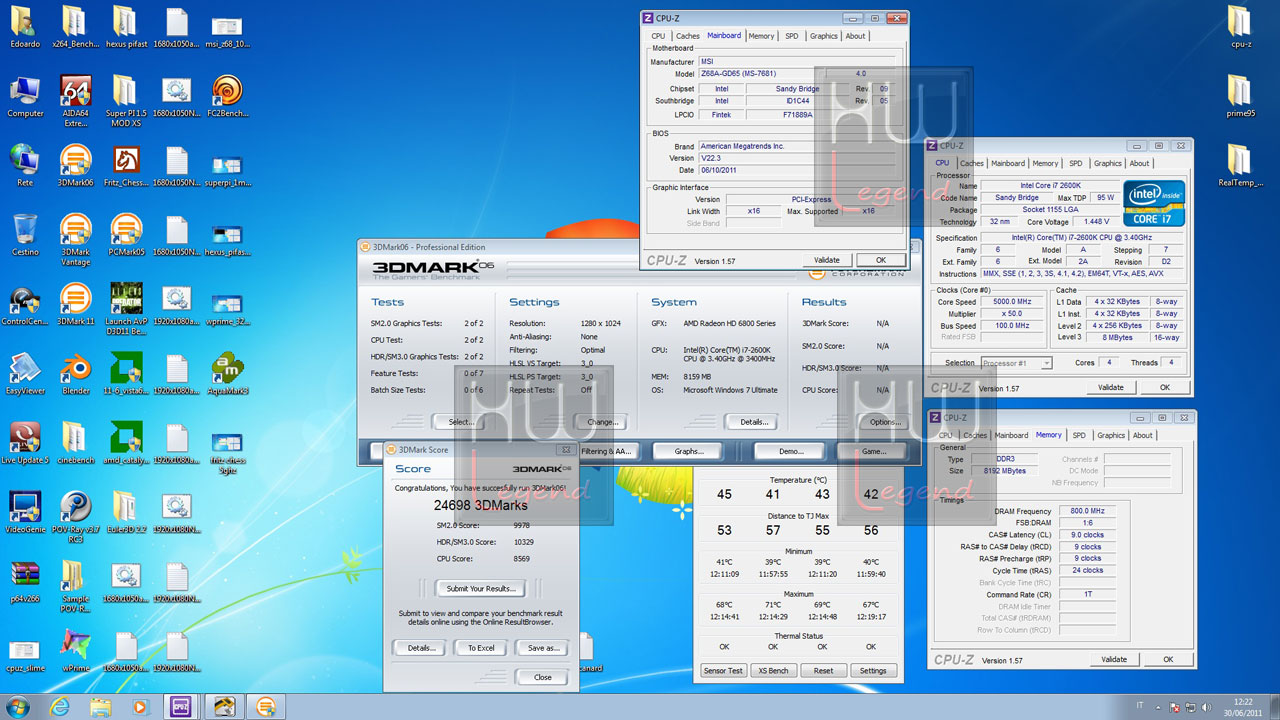This screenshot has height=720, width=1280.
Task: Open the Blender desktop shortcut
Action: (x=76, y=375)
